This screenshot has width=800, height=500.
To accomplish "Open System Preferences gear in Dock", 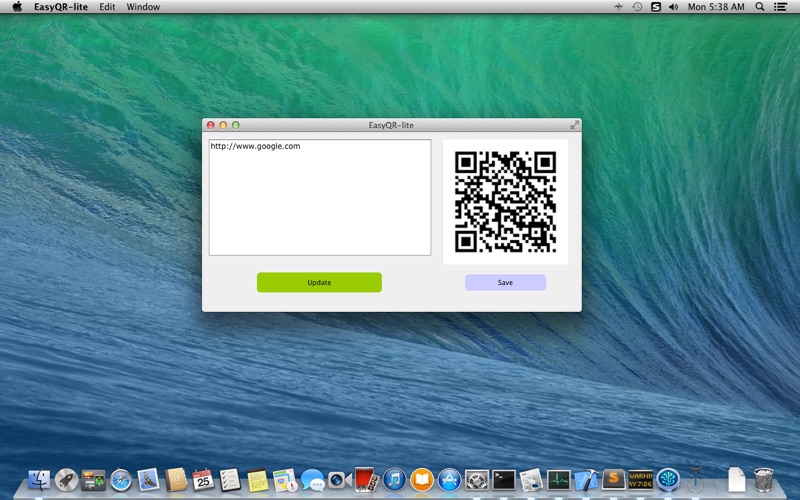I will (x=477, y=480).
